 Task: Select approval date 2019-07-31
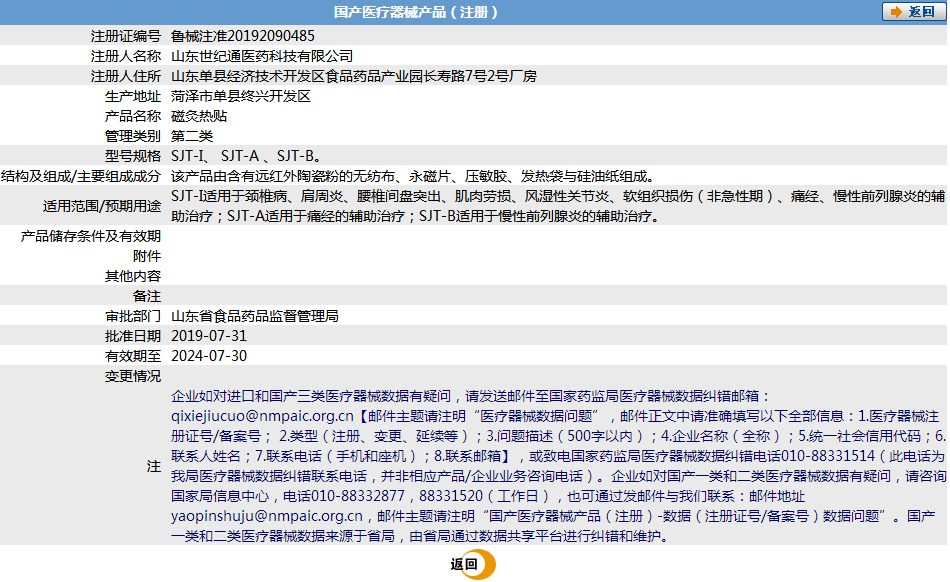pos(209,336)
